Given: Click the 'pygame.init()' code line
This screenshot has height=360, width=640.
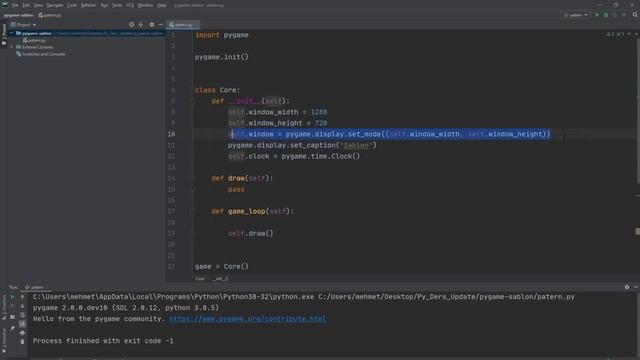Looking at the screenshot, I should [222, 57].
